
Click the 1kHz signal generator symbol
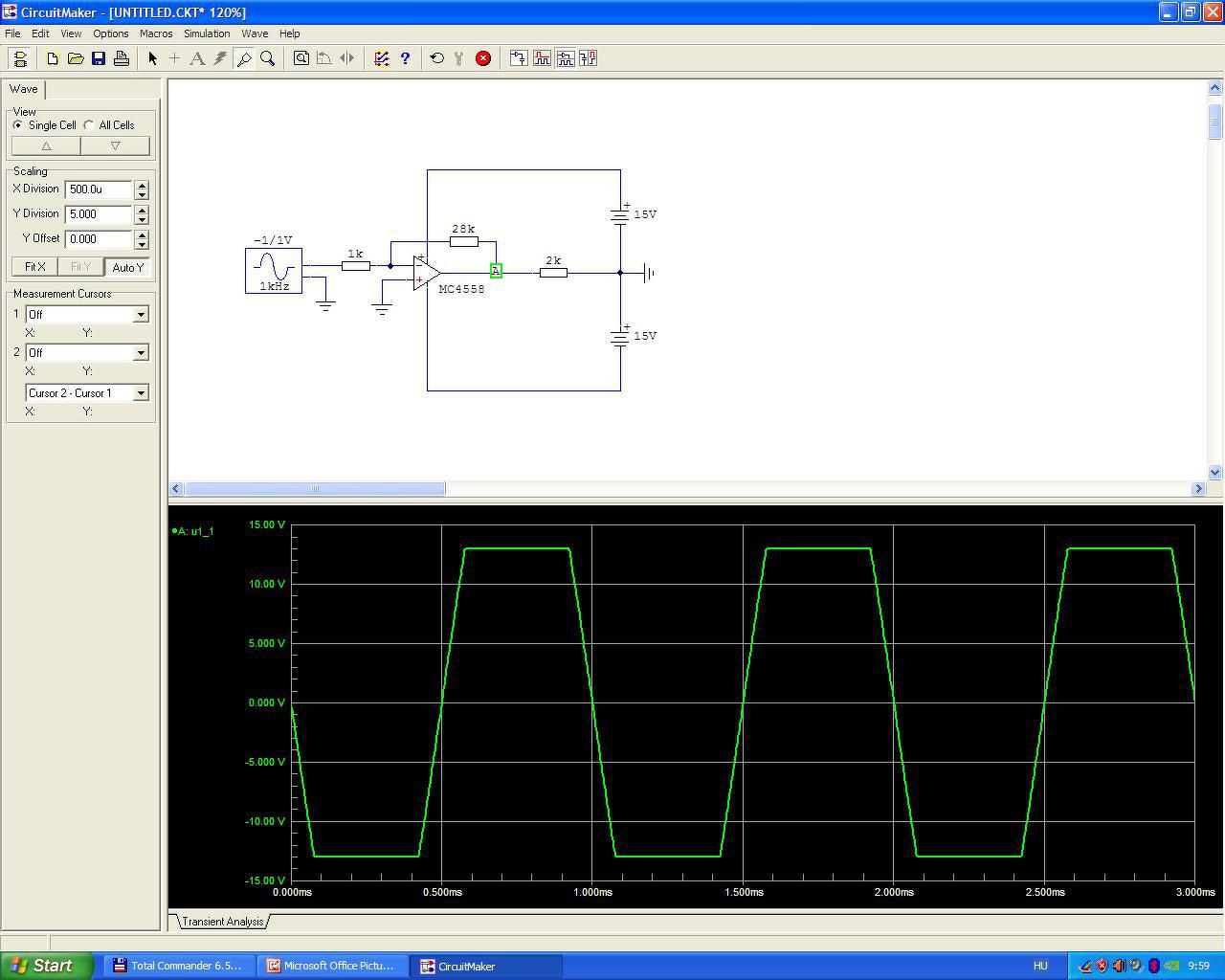click(x=274, y=270)
